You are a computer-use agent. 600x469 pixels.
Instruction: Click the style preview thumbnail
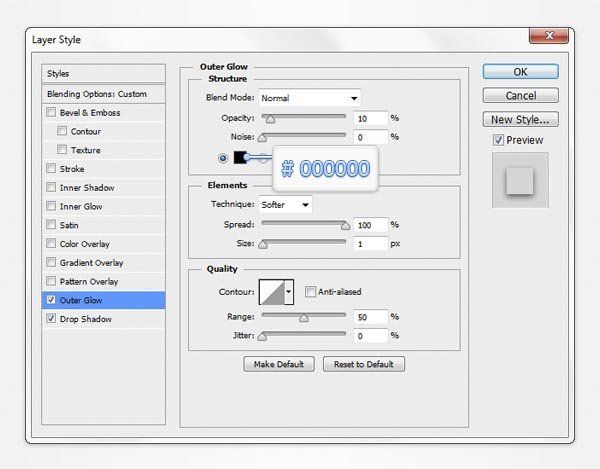(520, 180)
